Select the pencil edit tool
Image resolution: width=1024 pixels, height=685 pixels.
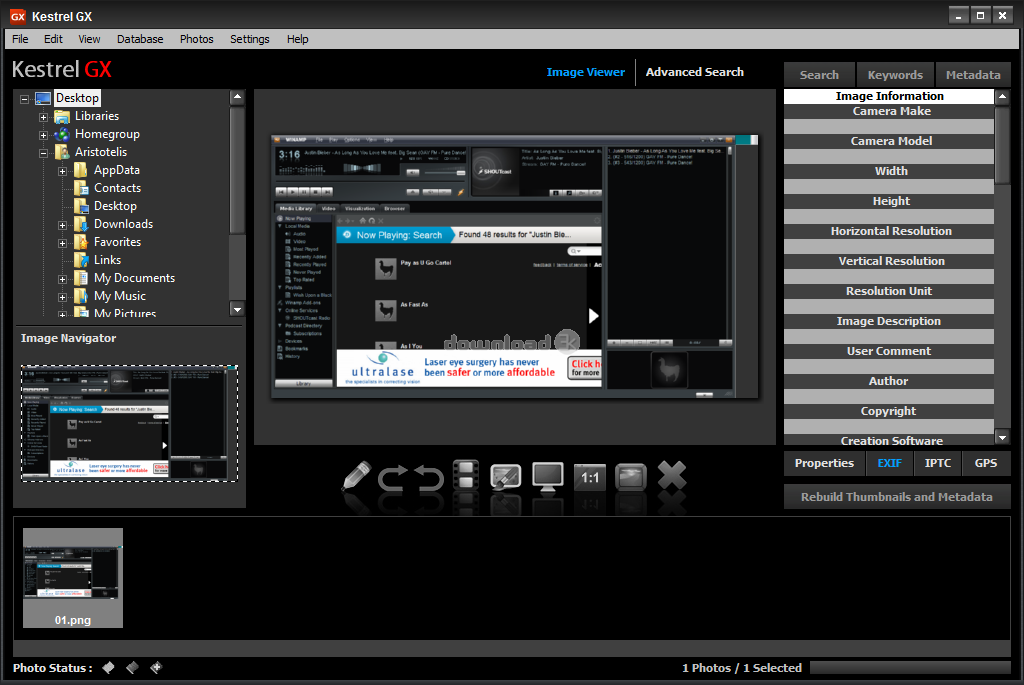coord(357,476)
